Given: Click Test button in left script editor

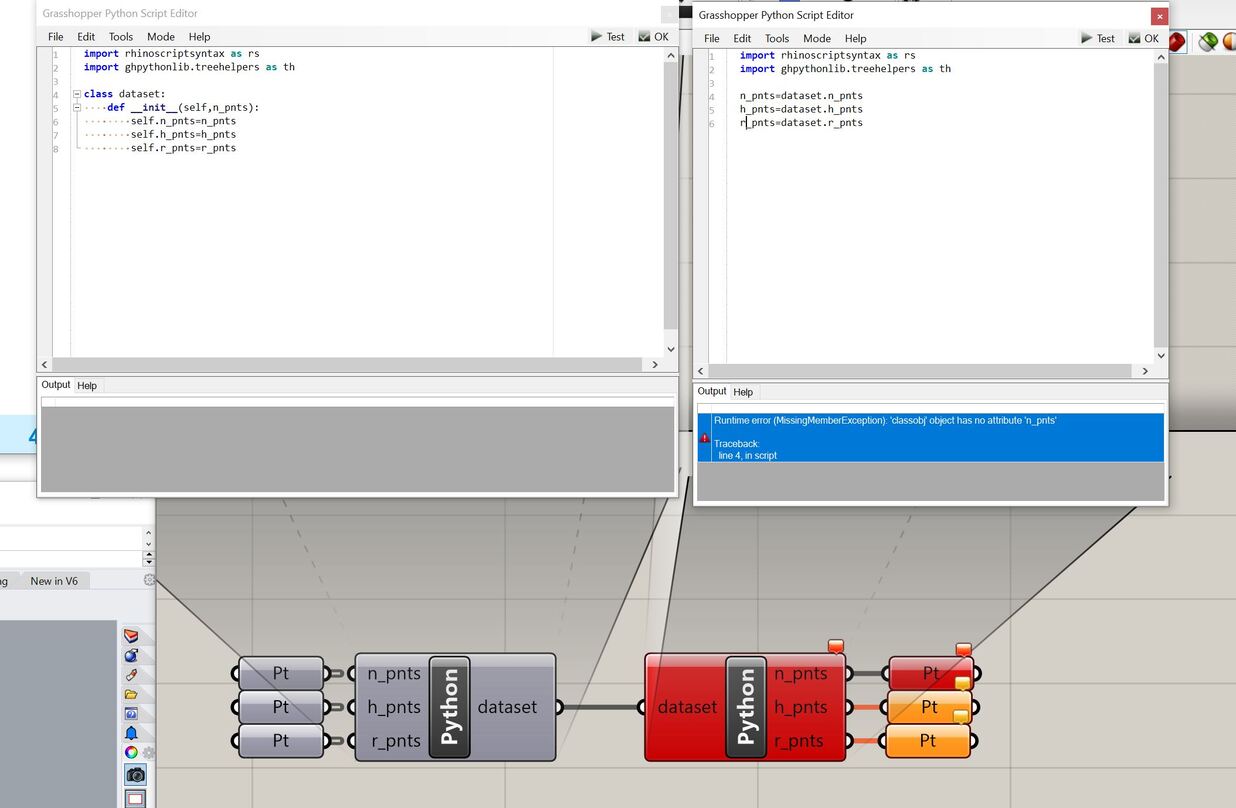Looking at the screenshot, I should click(x=608, y=37).
